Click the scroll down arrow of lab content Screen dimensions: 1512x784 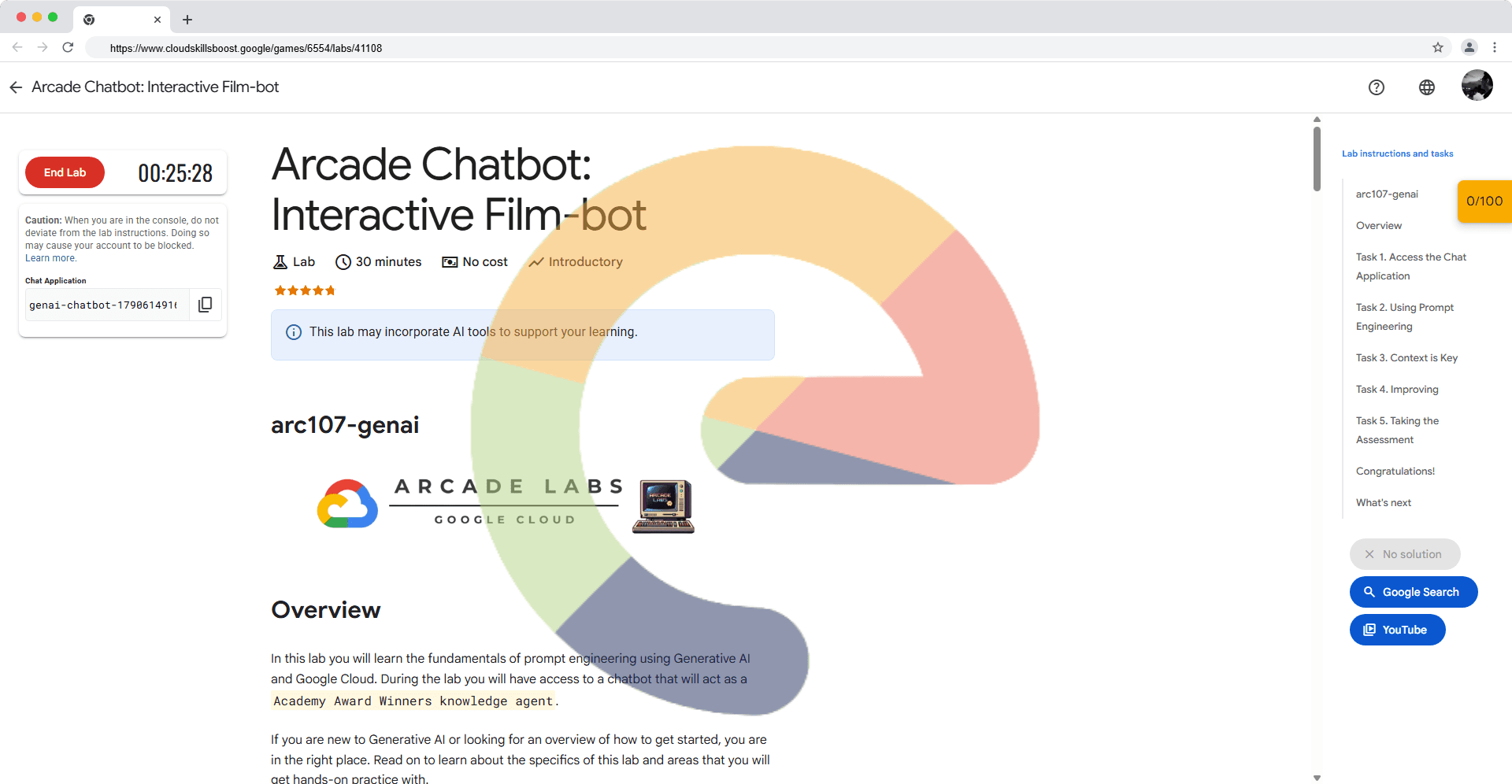pos(1317,777)
